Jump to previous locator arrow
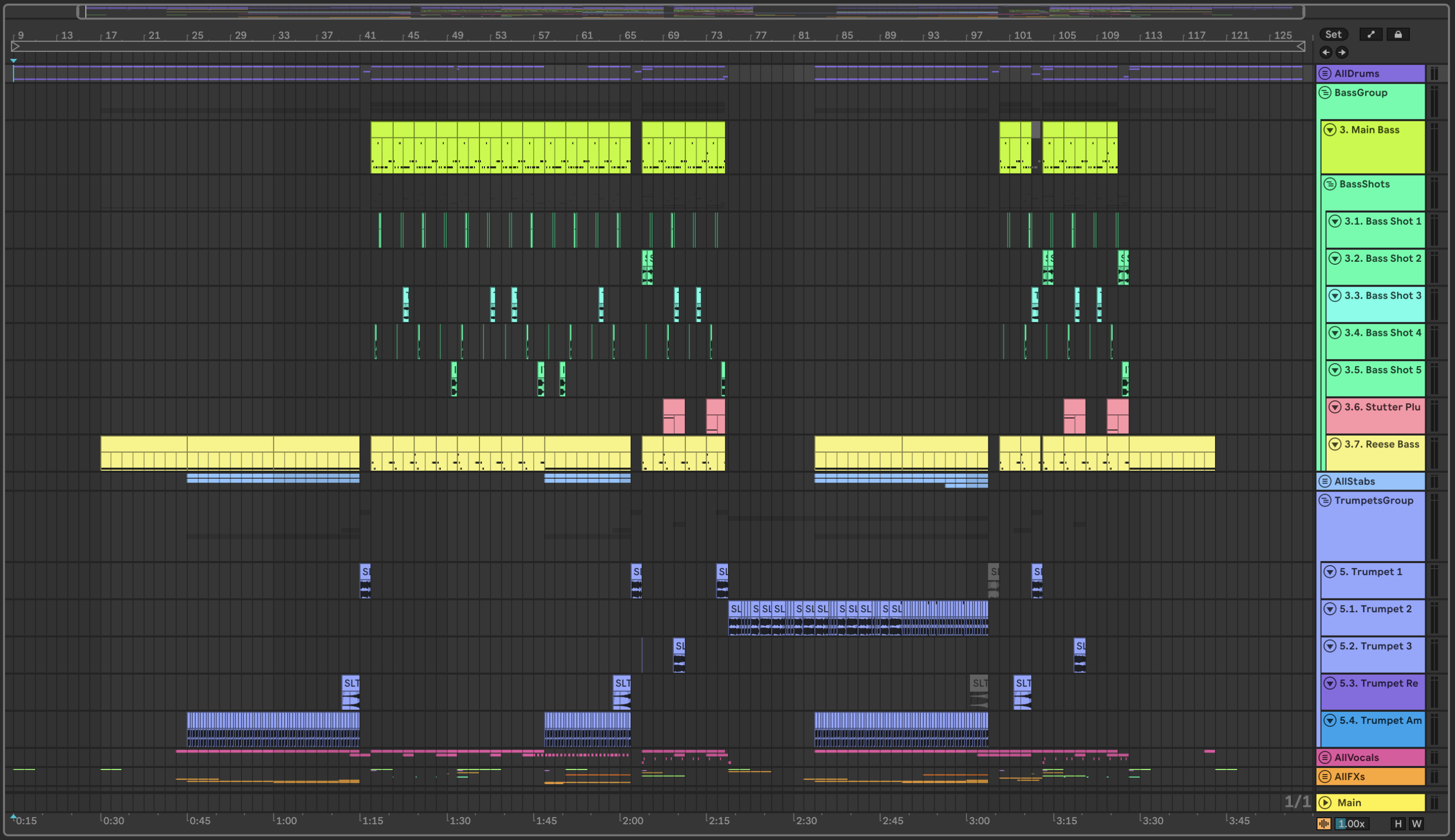1455x840 pixels. [1326, 53]
